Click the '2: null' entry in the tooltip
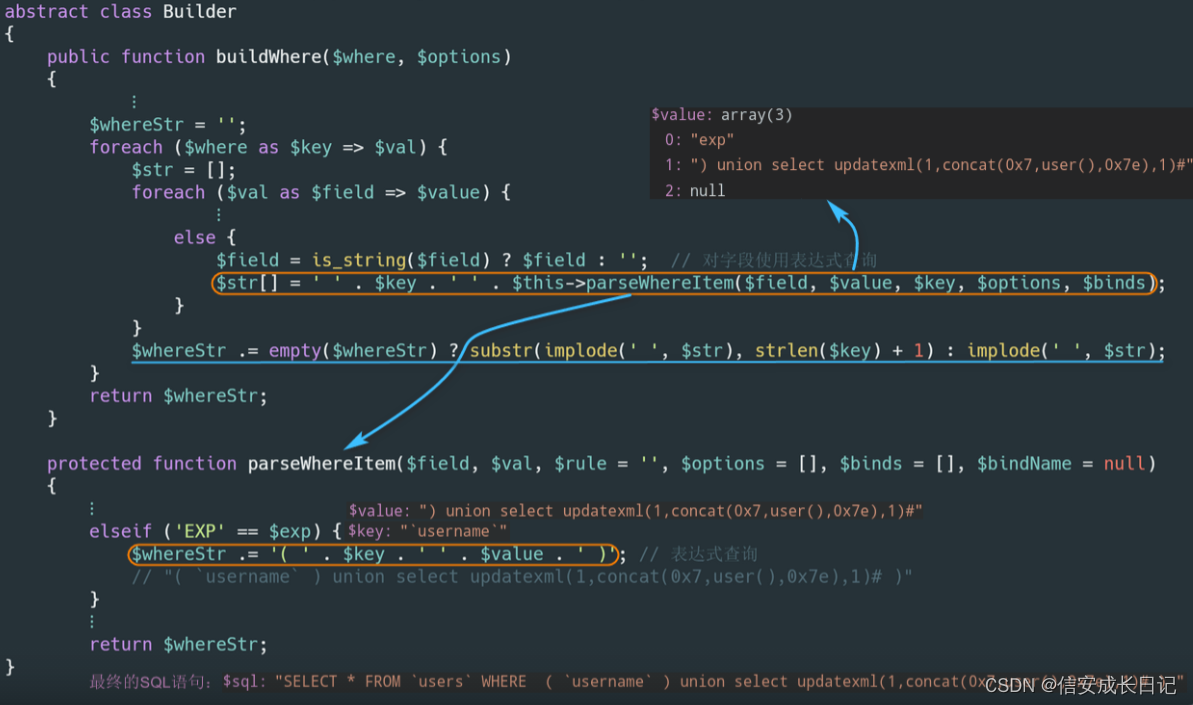This screenshot has width=1193, height=705. pyautogui.click(x=695, y=190)
